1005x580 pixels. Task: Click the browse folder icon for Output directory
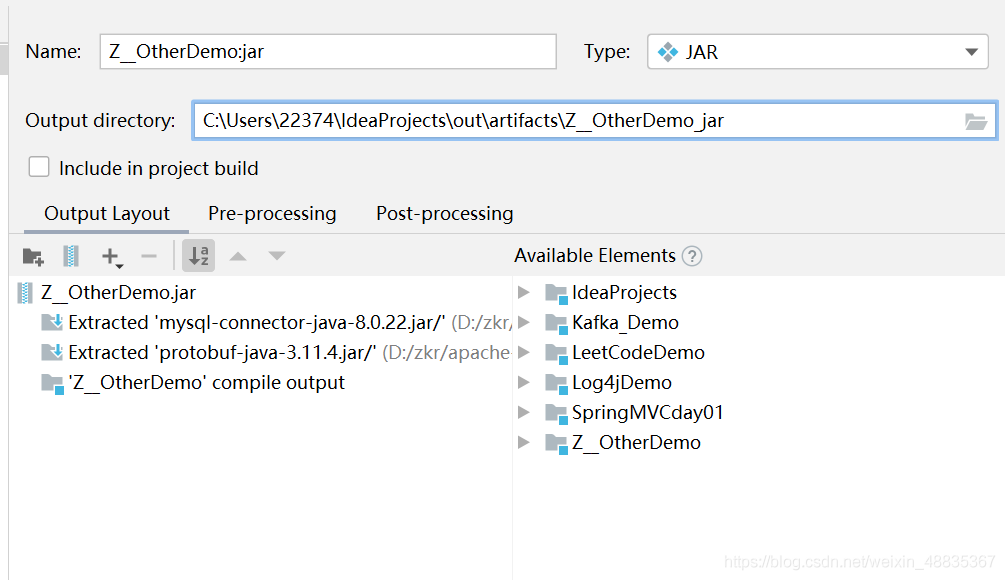tap(975, 121)
